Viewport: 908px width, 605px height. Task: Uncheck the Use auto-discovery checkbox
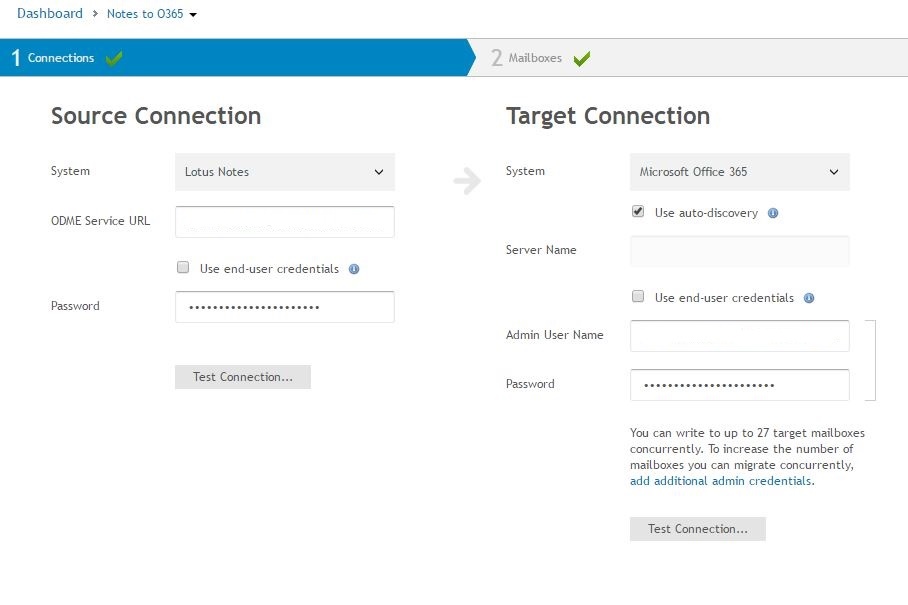pyautogui.click(x=638, y=212)
